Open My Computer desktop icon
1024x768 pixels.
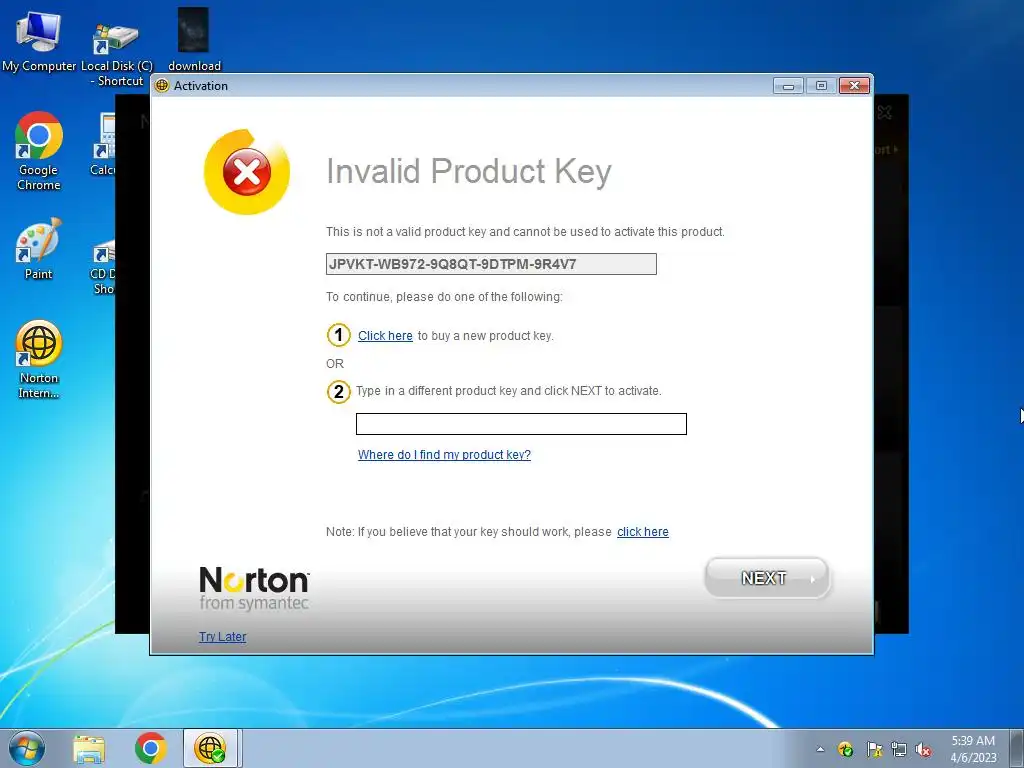(39, 39)
